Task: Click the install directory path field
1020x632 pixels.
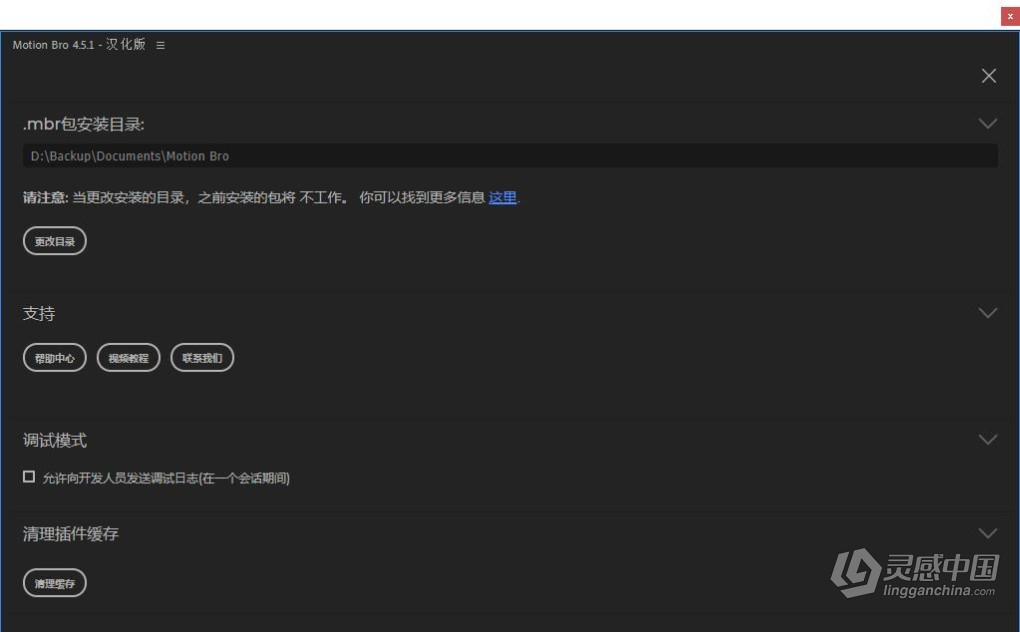Action: (x=510, y=156)
